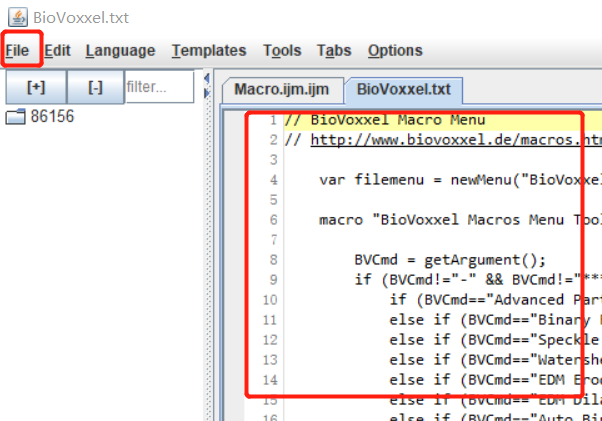The height and width of the screenshot is (421, 602).
Task: Click the folder icon beside 86156
Action: pos(15,117)
